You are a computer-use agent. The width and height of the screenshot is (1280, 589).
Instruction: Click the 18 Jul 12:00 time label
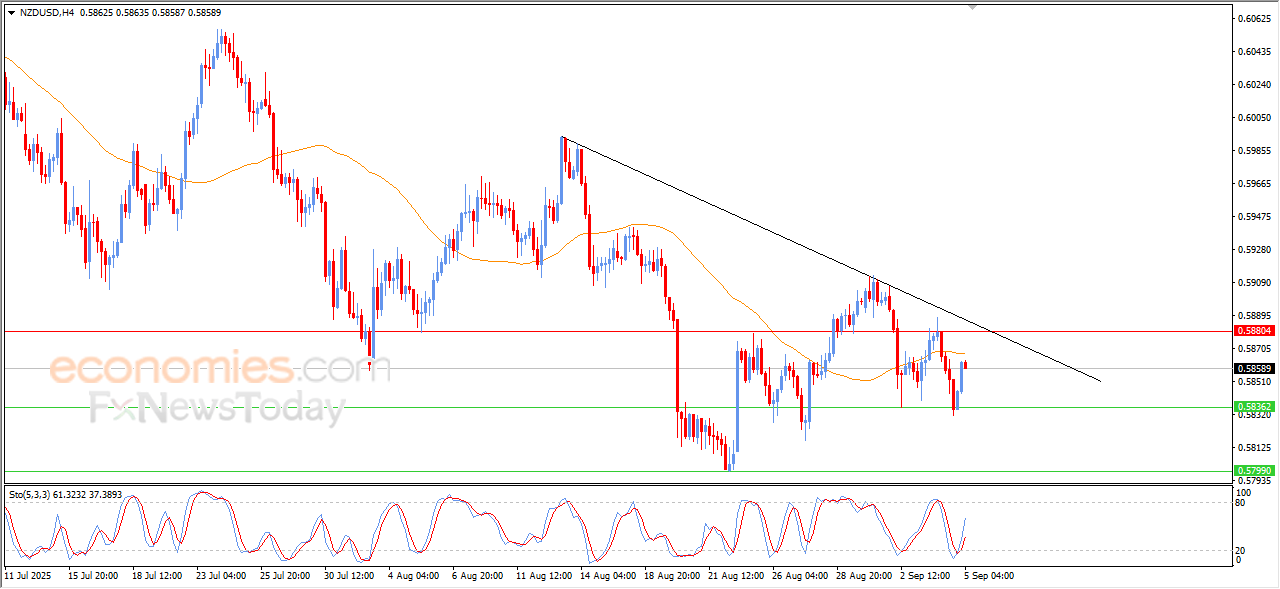tap(157, 576)
